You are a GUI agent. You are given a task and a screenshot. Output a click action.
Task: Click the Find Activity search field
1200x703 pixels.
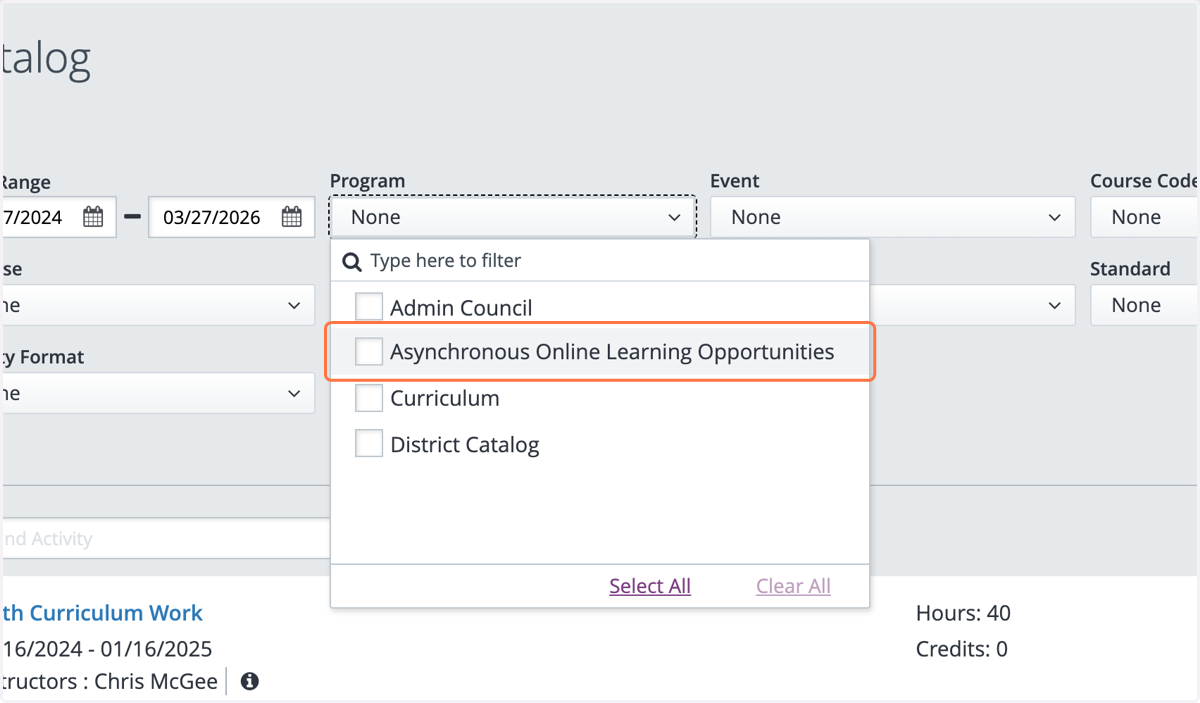(165, 538)
